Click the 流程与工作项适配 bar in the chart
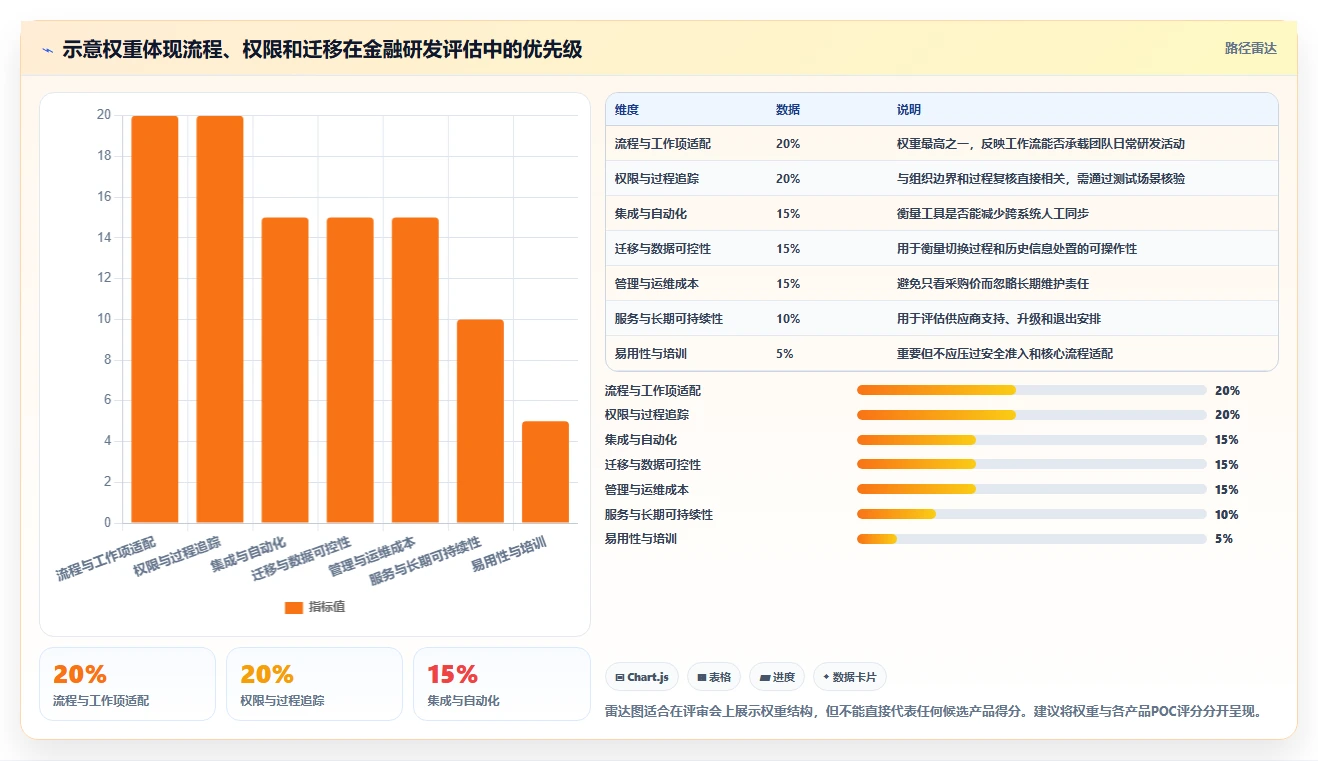 (x=155, y=319)
